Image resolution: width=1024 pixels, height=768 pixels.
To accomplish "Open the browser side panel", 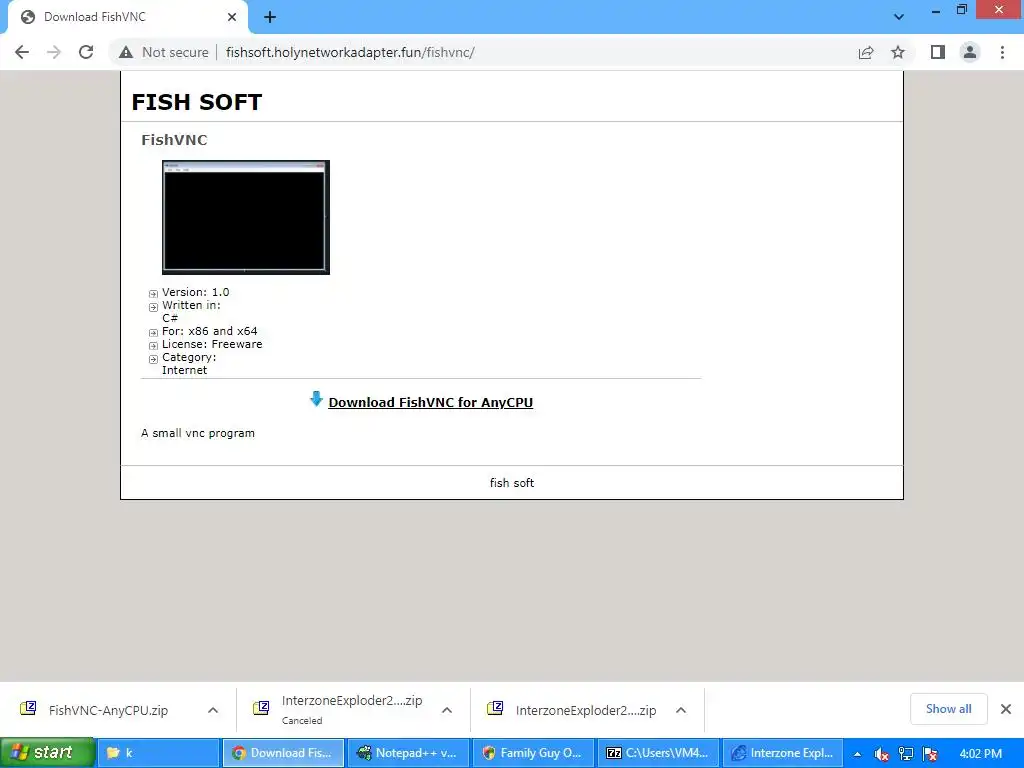I will pos(938,52).
